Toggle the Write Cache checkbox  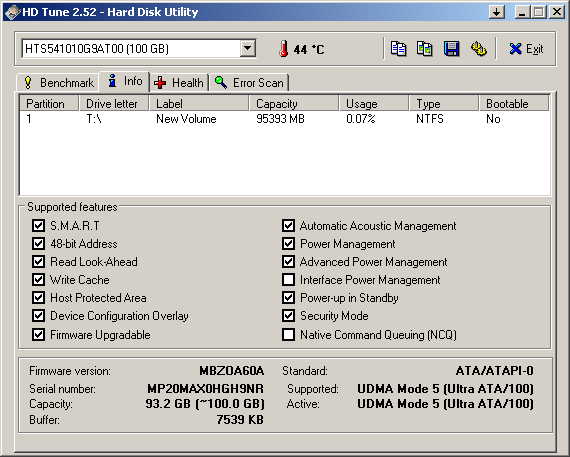point(38,280)
